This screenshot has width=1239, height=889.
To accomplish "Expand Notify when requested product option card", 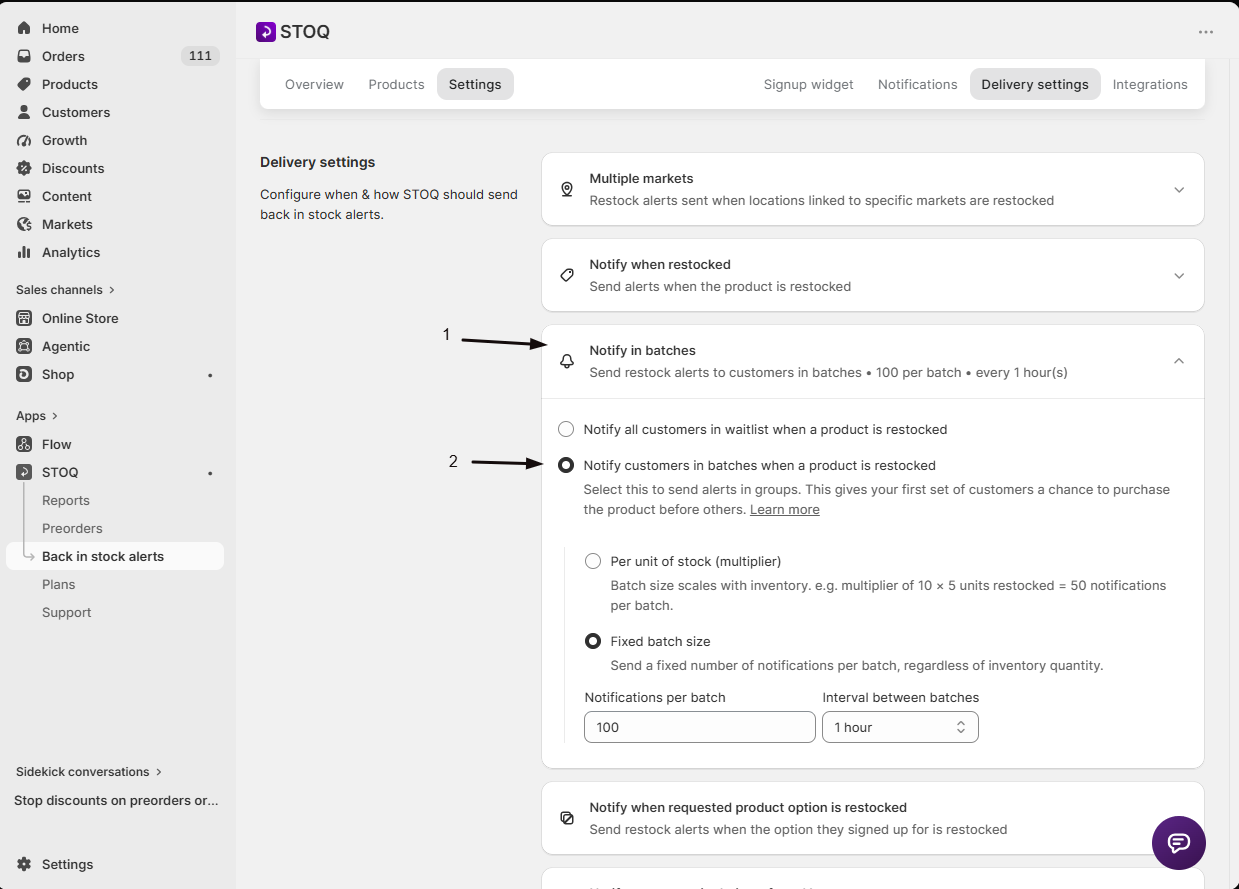I will click(873, 818).
